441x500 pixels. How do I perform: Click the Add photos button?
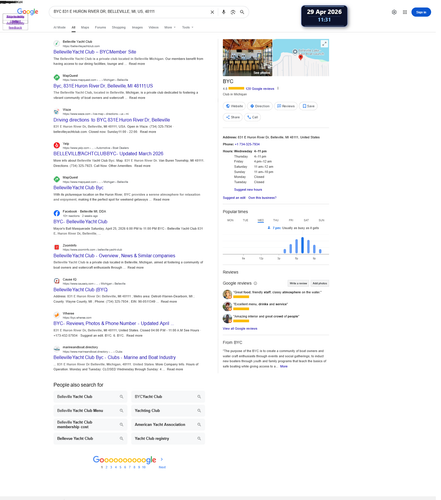320,283
